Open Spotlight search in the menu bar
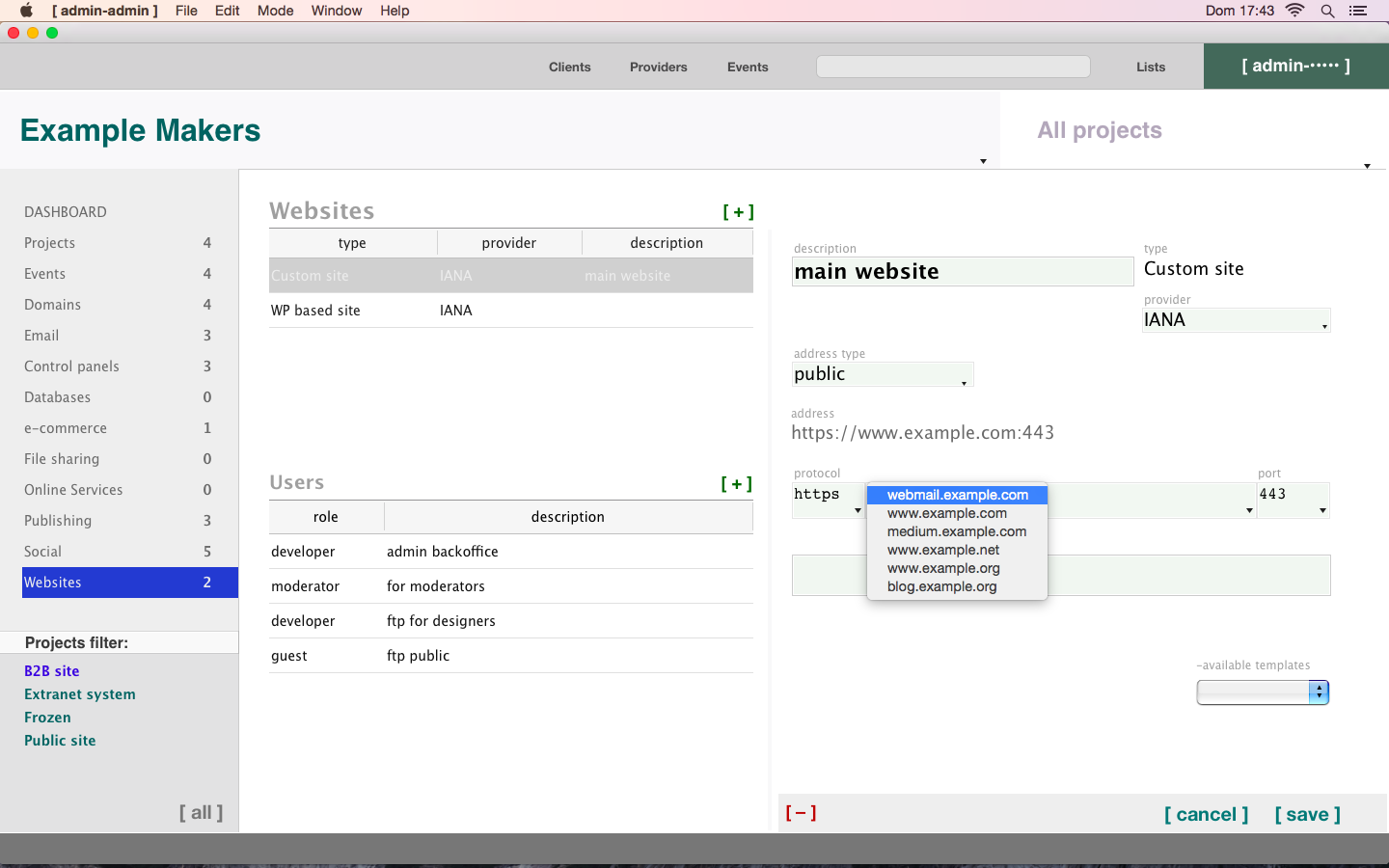 click(x=1327, y=11)
